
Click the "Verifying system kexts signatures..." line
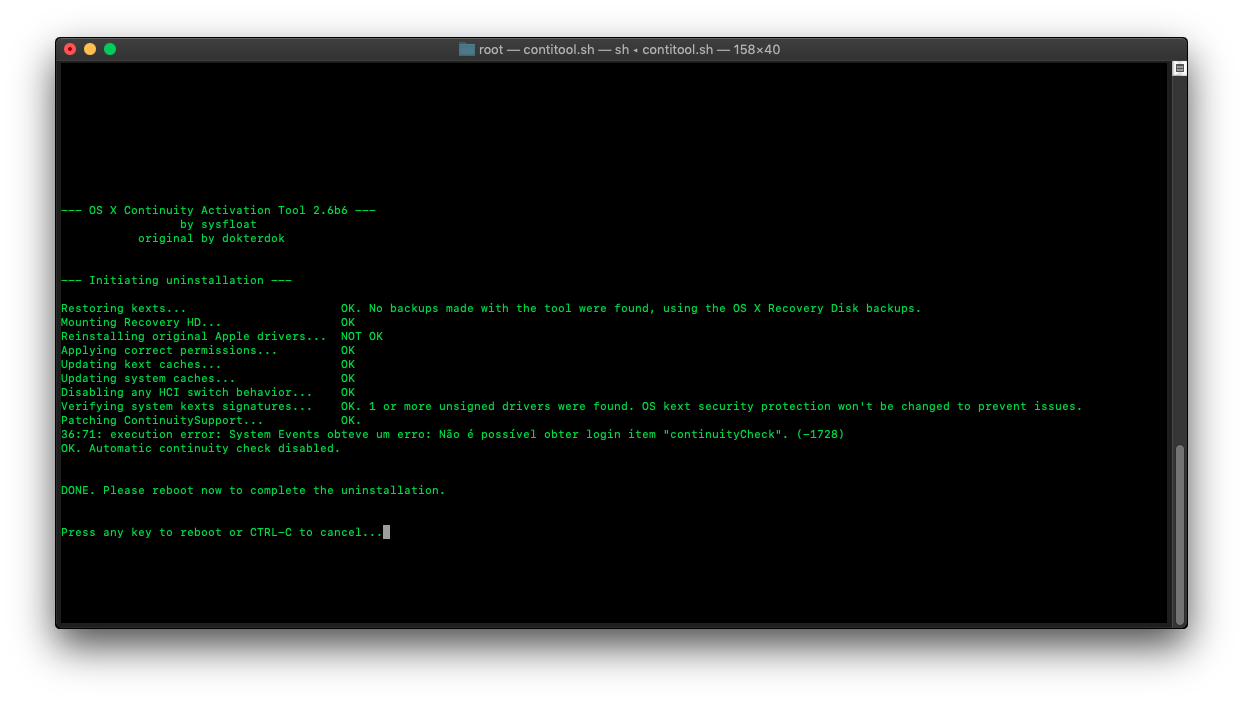[572, 406]
